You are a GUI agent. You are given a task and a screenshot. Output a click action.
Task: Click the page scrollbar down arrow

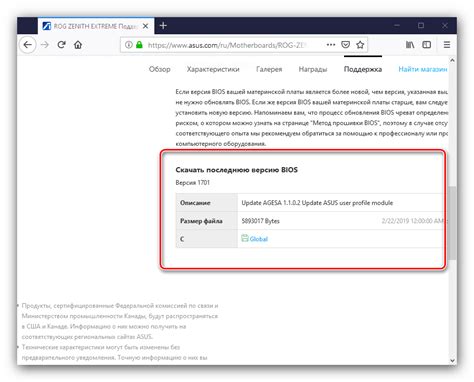pos(452,360)
